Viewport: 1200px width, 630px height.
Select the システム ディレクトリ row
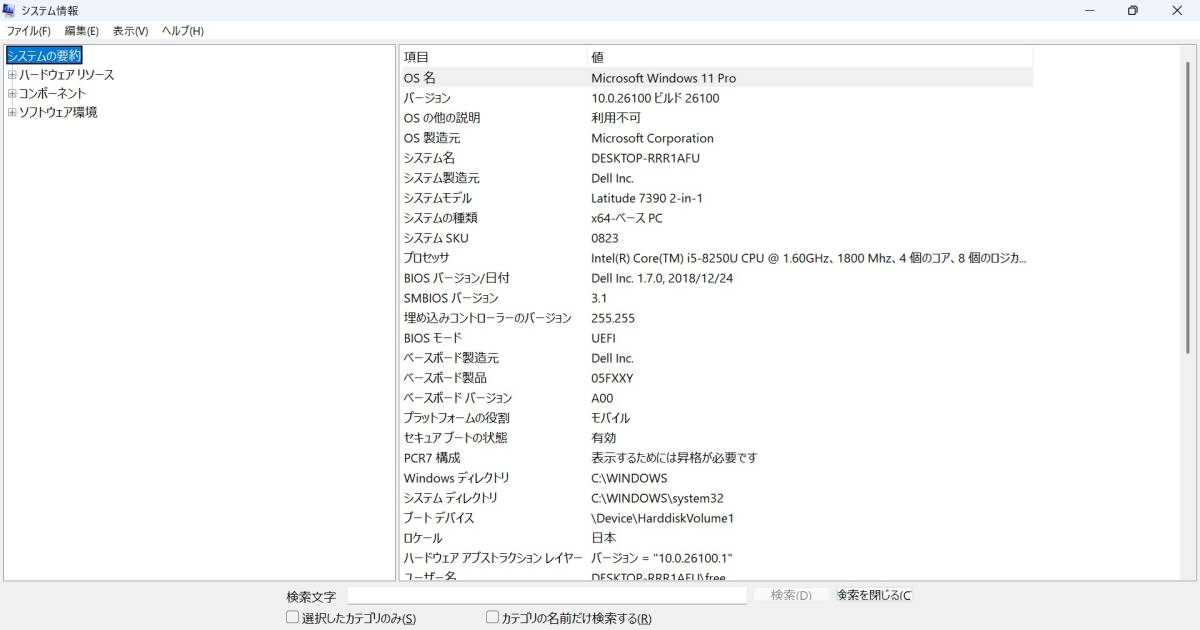716,498
